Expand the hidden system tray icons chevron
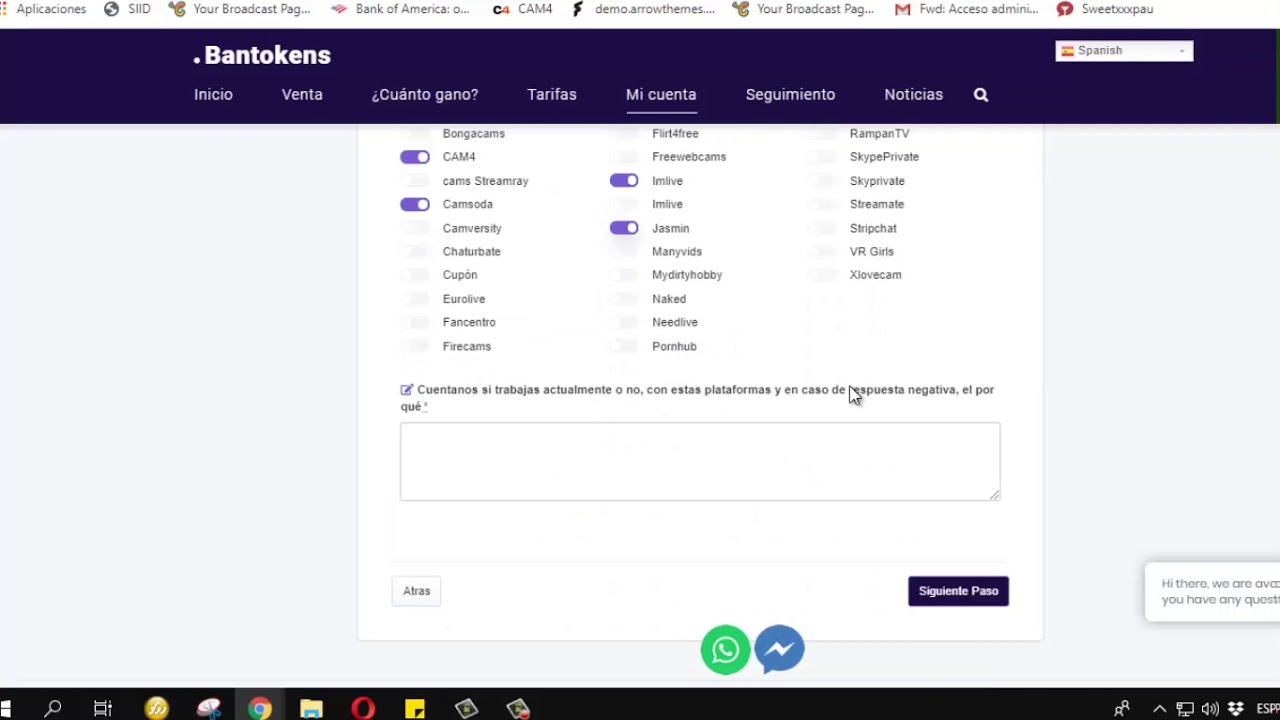The width and height of the screenshot is (1280, 720). pos(1159,709)
